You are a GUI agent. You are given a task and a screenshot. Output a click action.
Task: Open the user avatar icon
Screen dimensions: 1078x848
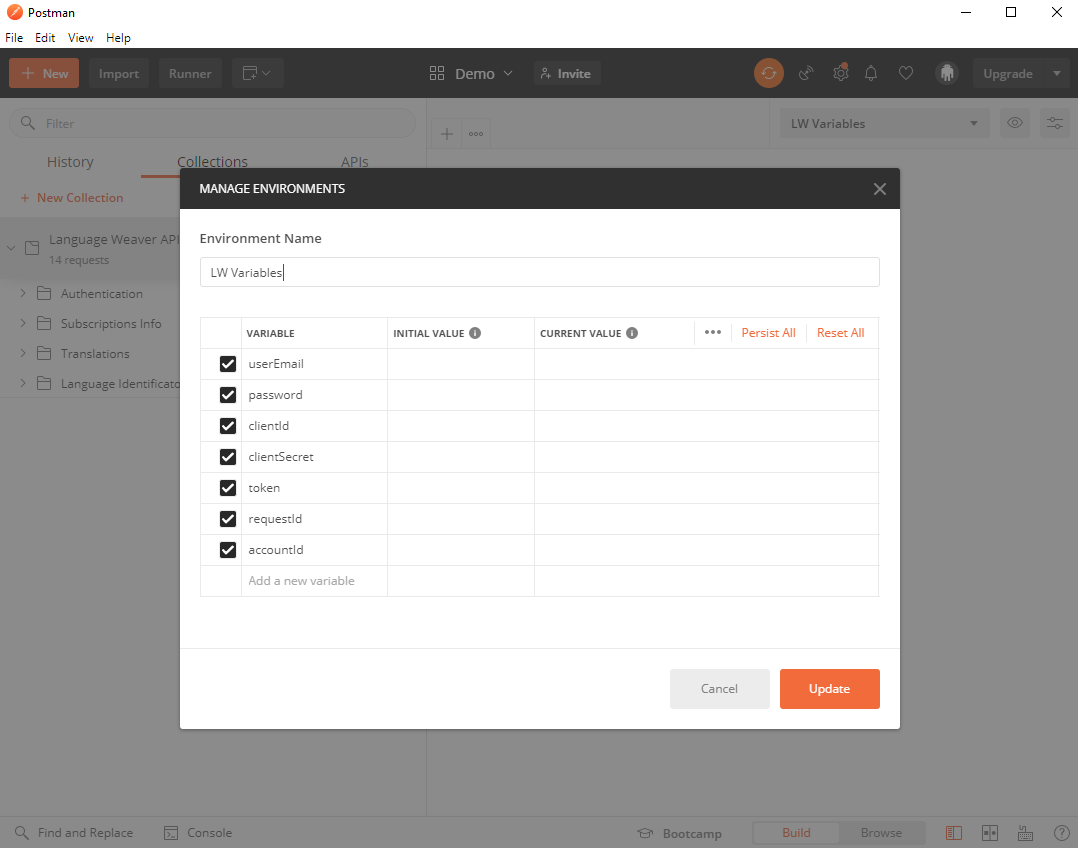tap(947, 73)
